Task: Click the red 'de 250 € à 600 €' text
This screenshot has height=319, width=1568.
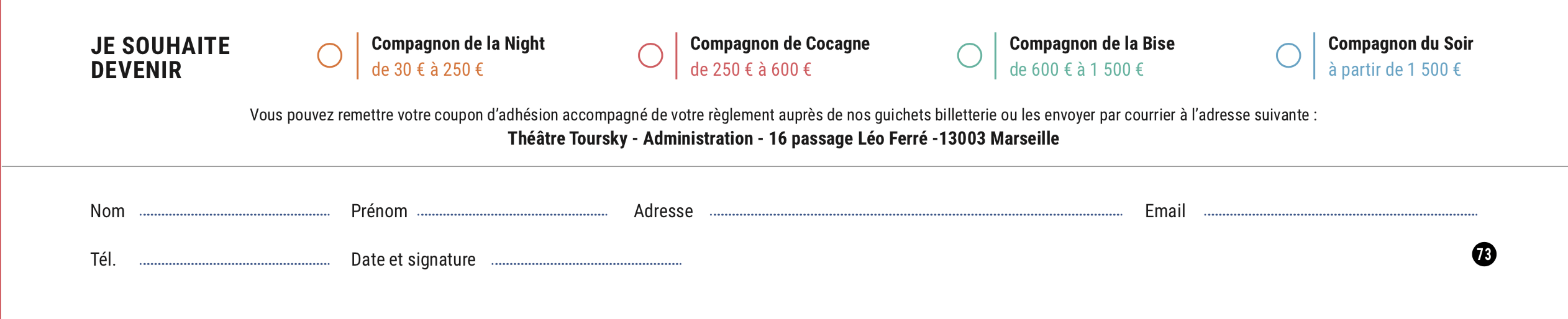Action: (x=750, y=70)
